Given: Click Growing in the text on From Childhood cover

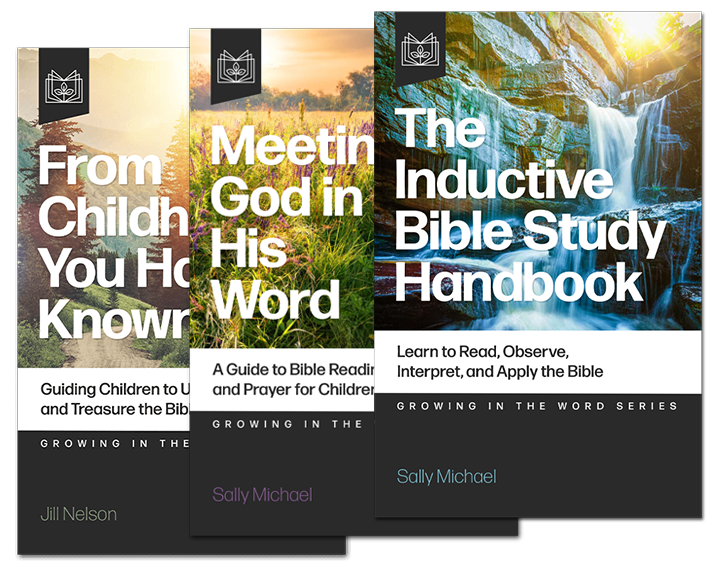Looking at the screenshot, I should click(x=115, y=444).
